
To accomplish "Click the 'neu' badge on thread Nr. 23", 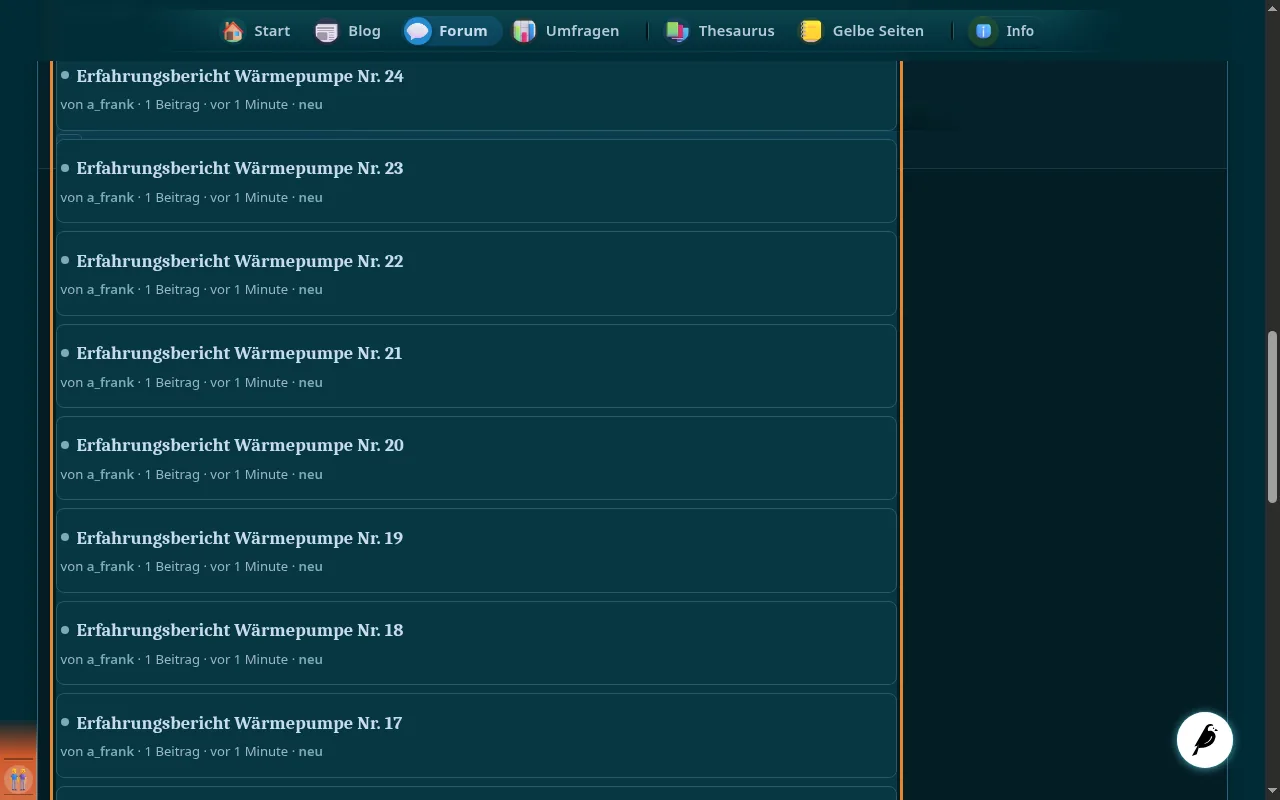I will coord(310,197).
